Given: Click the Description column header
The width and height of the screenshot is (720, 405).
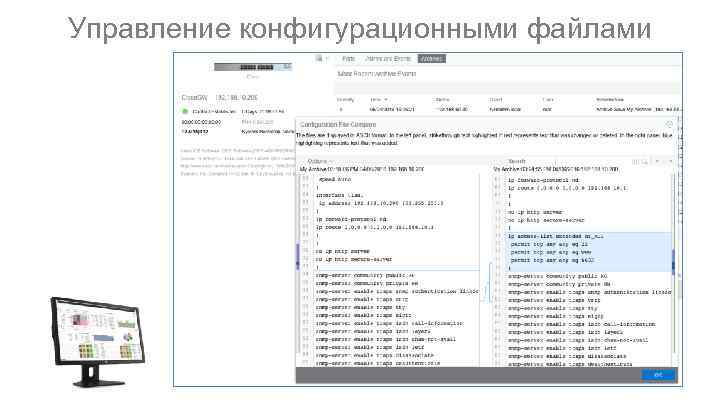Looking at the screenshot, I should click(610, 100).
